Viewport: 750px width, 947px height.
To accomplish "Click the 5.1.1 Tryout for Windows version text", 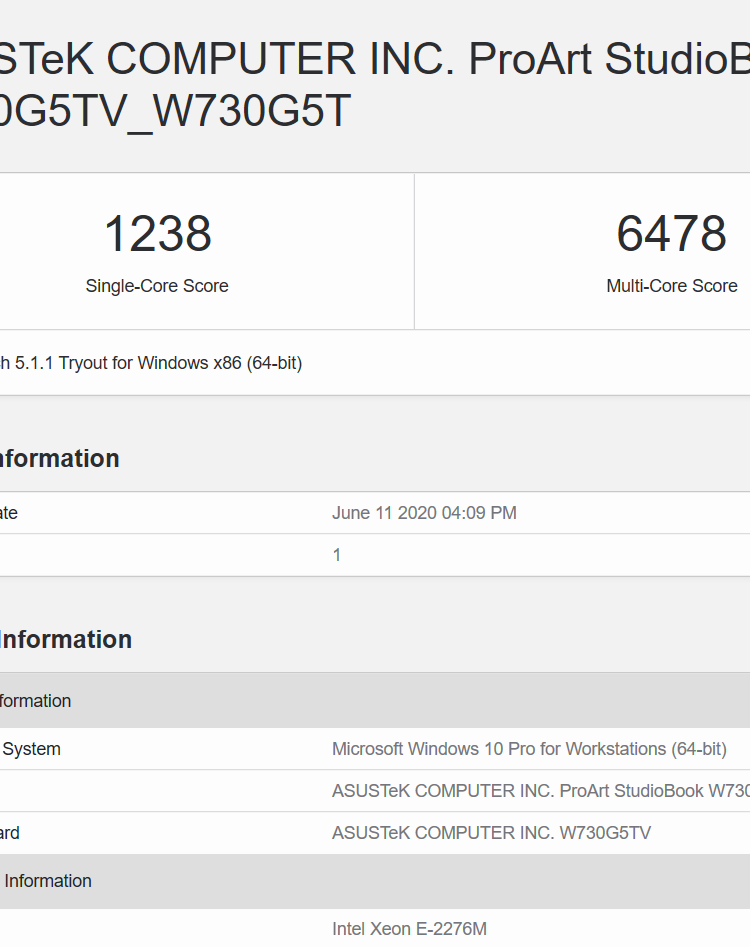I will point(150,363).
